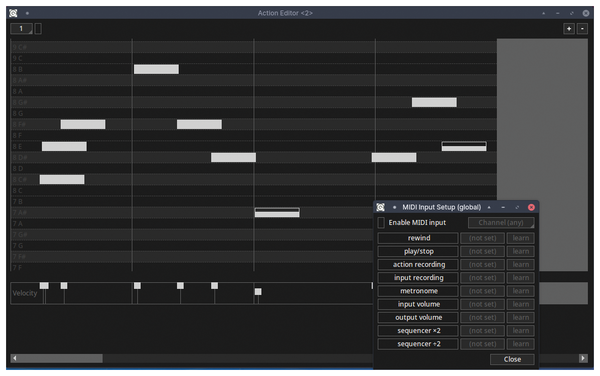Click the input volume button
The width and height of the screenshot is (600, 376).
[418, 304]
